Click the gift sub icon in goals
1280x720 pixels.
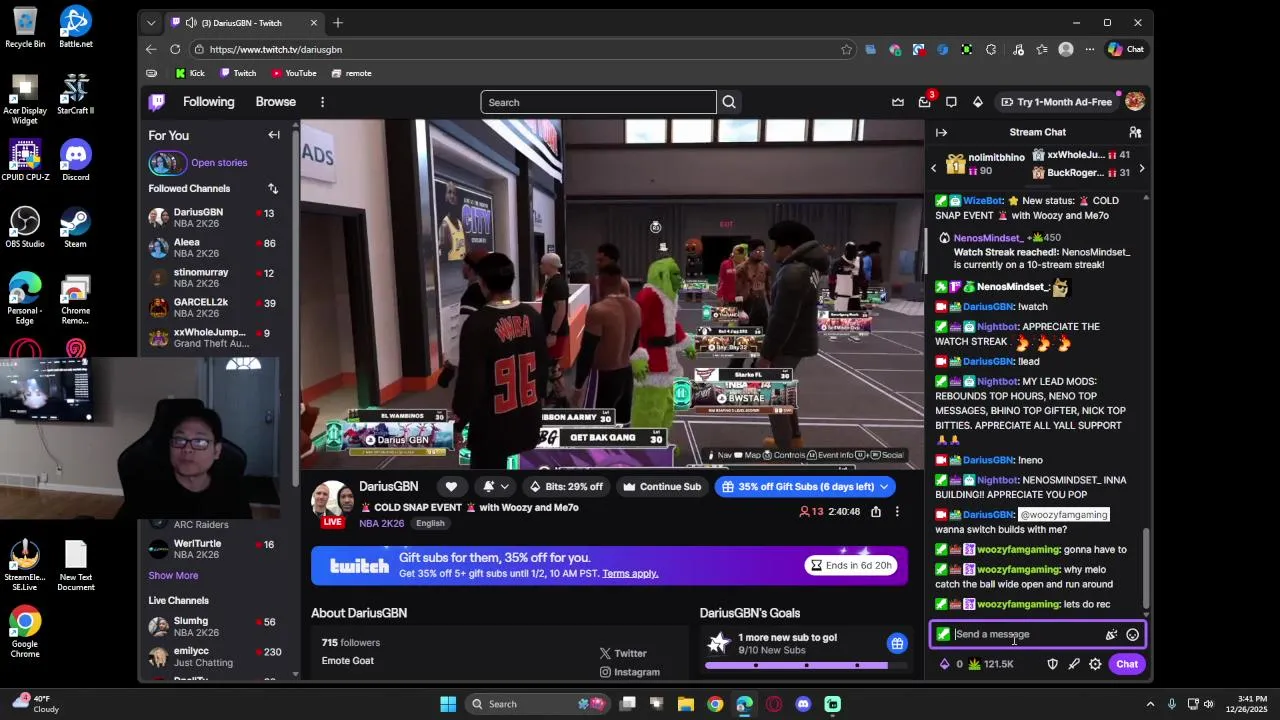click(897, 643)
